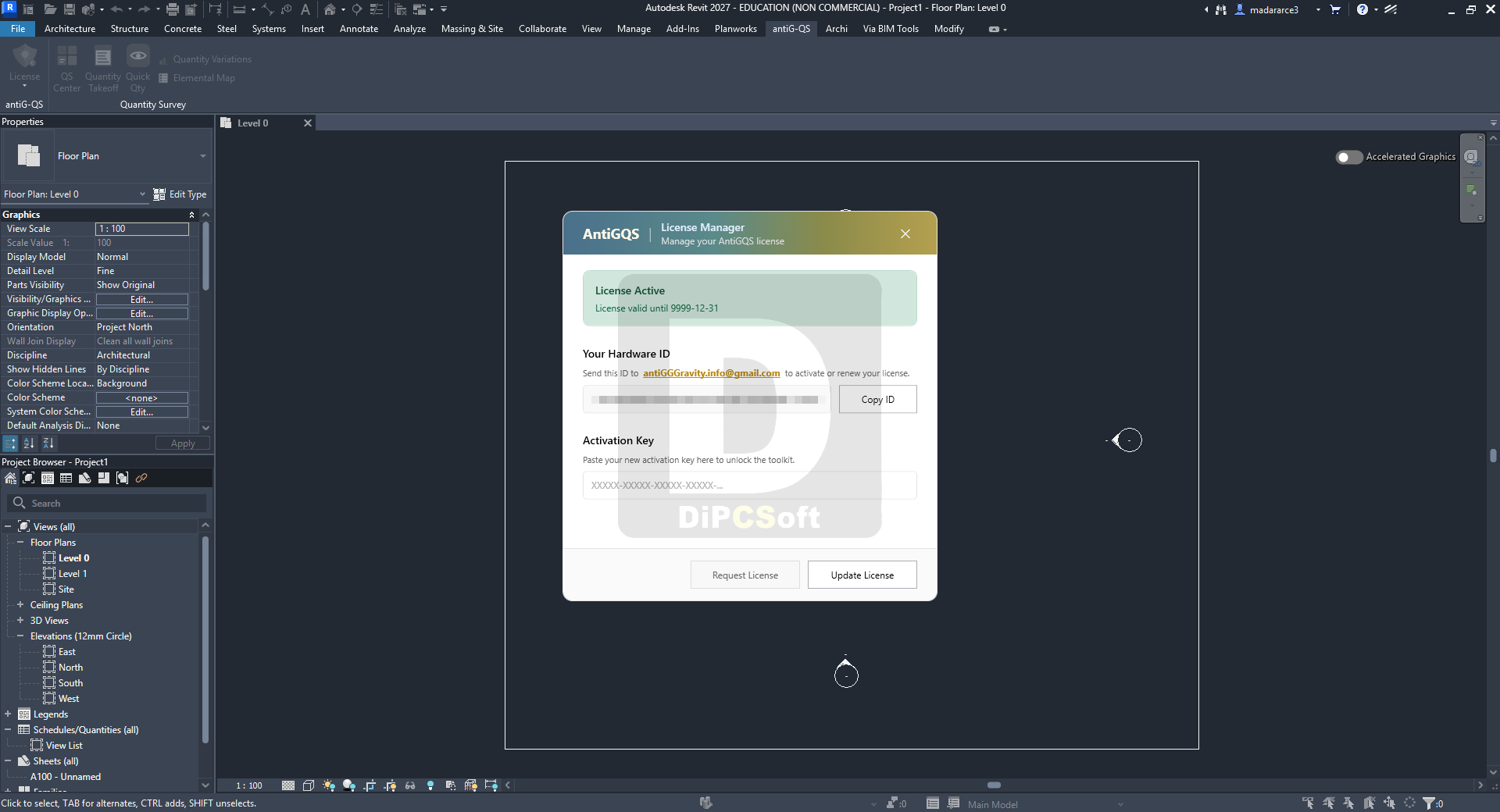Viewport: 1500px width, 812px height.
Task: Switch to the Annotate ribbon tab
Action: (359, 29)
